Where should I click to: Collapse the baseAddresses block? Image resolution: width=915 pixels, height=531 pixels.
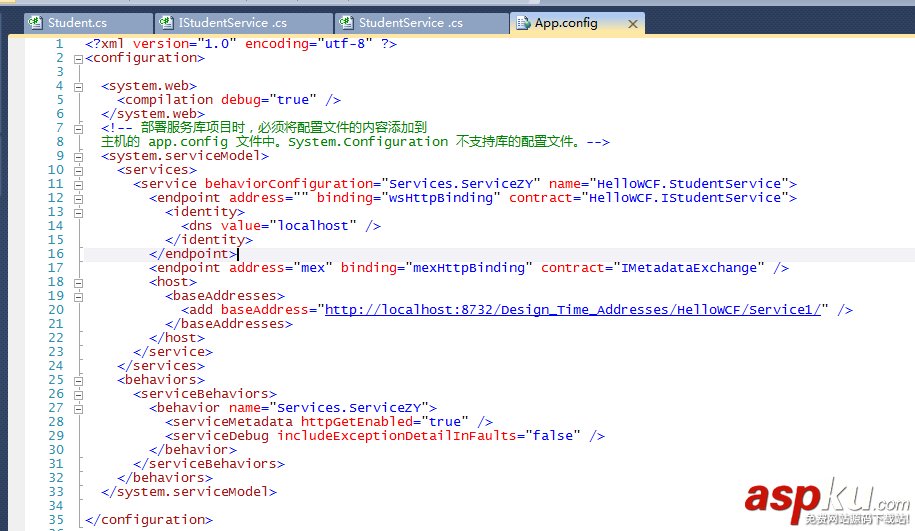[78, 296]
